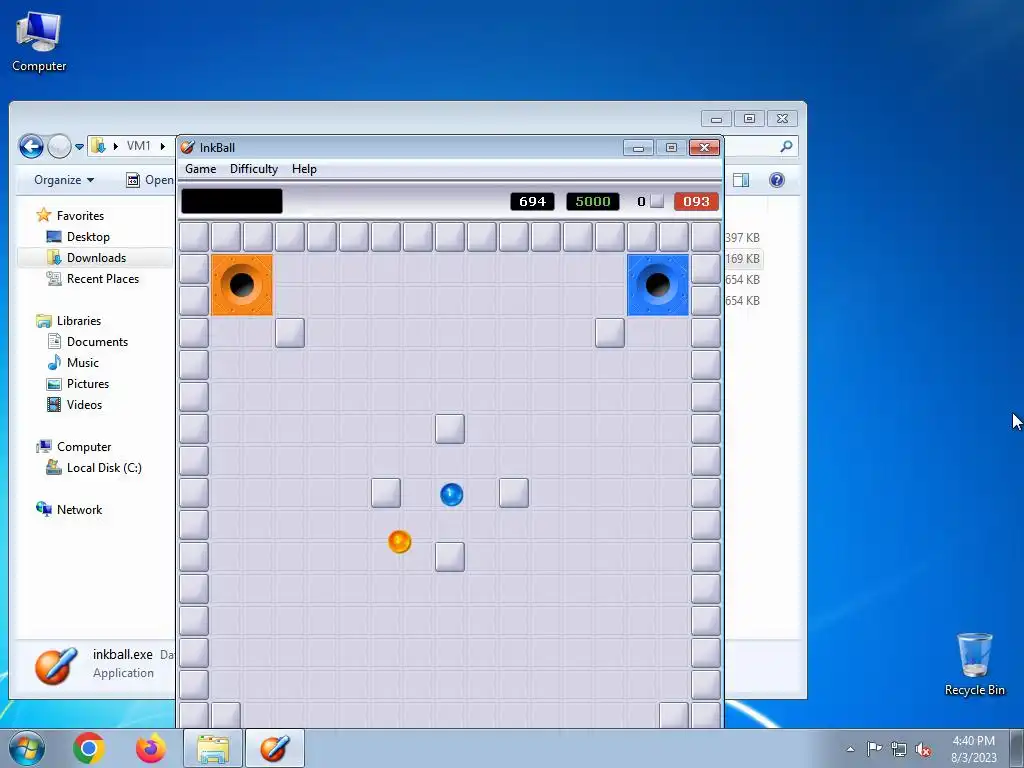The image size is (1024, 768).
Task: Click the Explorer search magnifier icon
Action: click(x=786, y=146)
